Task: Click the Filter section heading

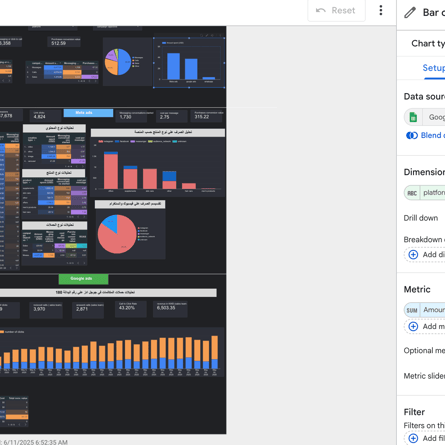Action: [x=414, y=412]
